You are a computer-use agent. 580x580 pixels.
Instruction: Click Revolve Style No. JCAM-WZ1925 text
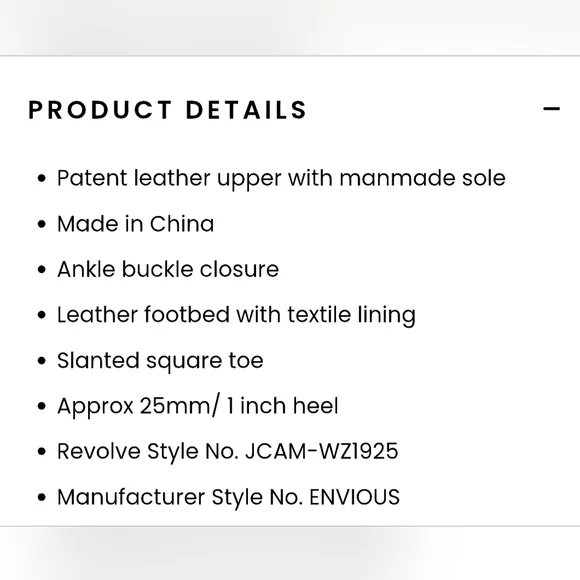(x=227, y=452)
